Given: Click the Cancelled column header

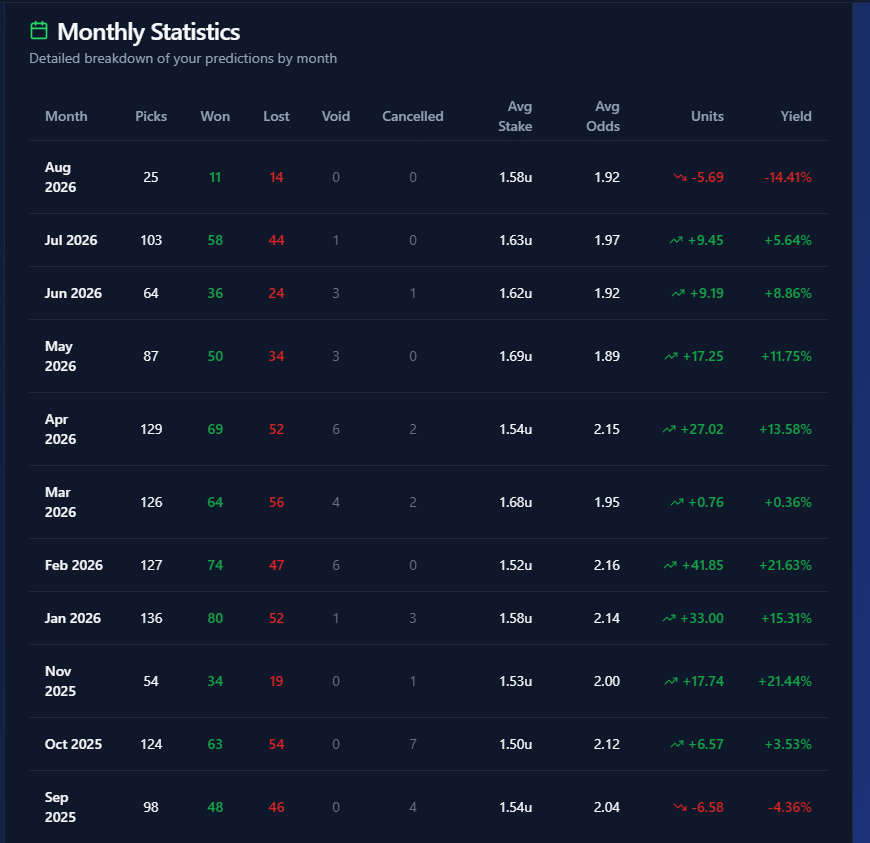Looking at the screenshot, I should 413,116.
